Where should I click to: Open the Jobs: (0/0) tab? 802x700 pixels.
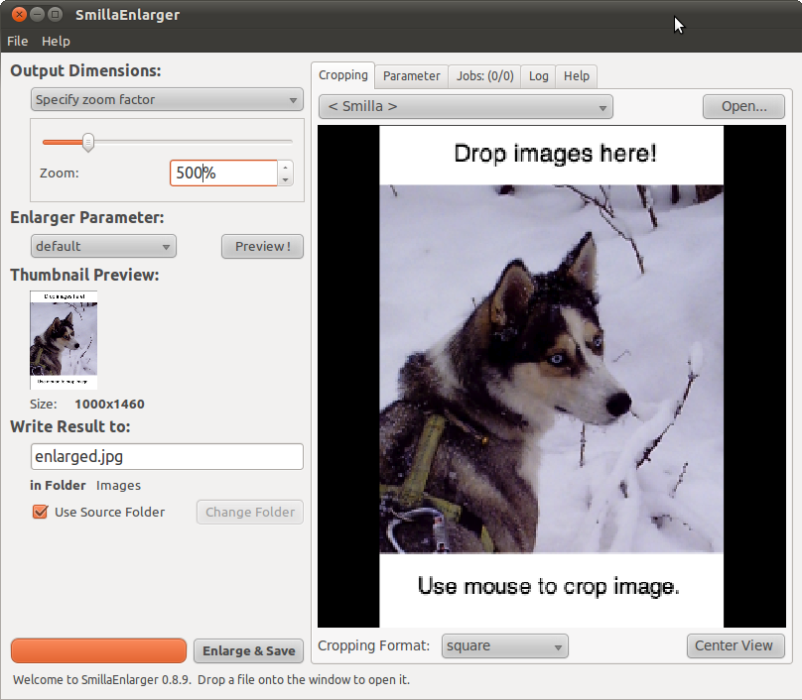point(484,76)
